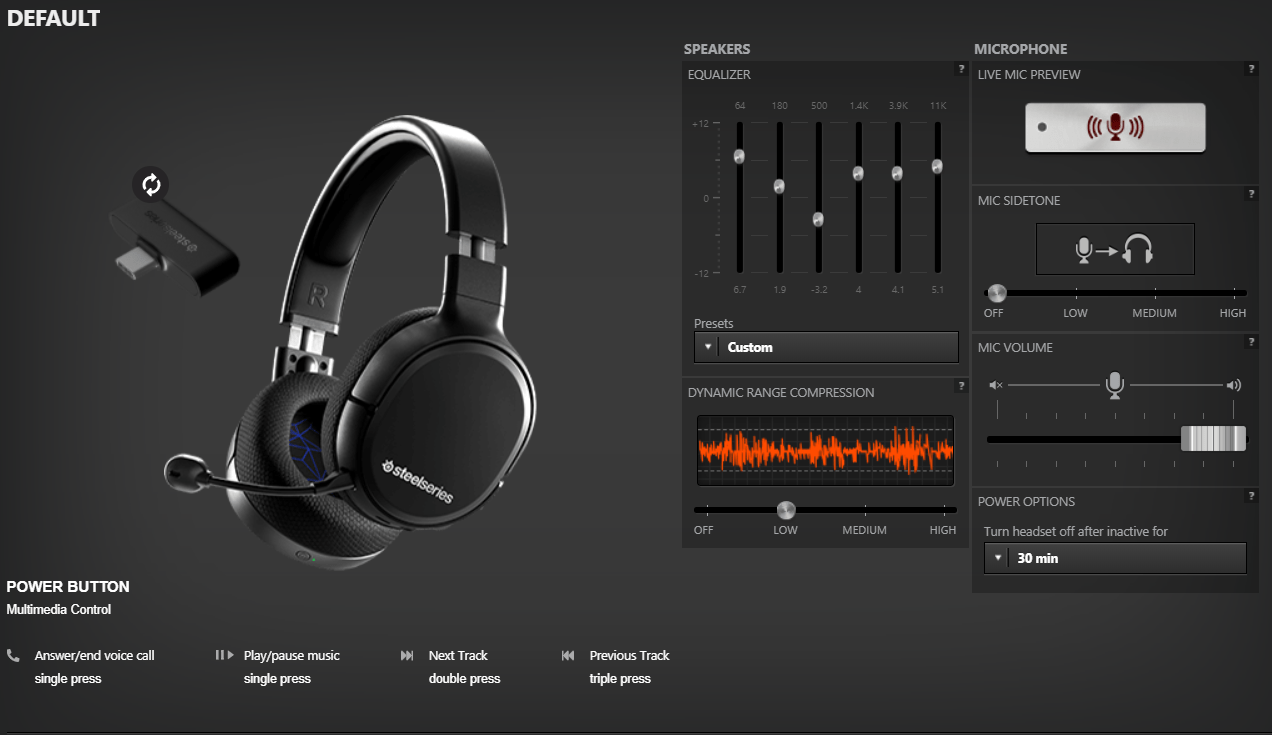
Task: Set mic sidetone to HIGH
Action: (x=1233, y=313)
